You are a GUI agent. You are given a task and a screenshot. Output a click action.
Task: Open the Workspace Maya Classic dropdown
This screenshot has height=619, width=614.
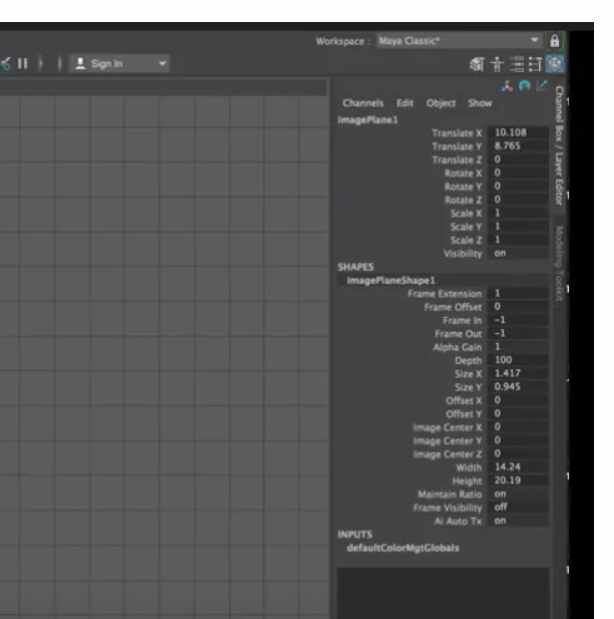tap(459, 41)
